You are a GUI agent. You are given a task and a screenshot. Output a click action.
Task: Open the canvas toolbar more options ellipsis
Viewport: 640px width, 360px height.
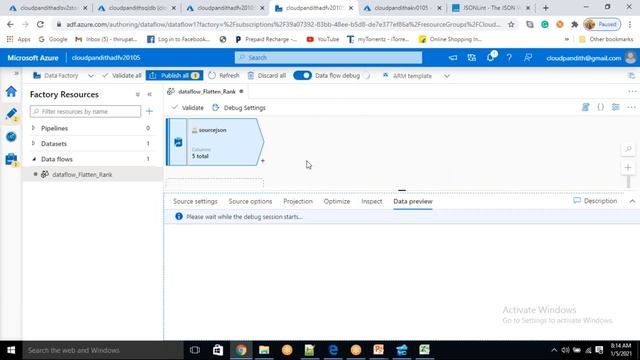631,107
